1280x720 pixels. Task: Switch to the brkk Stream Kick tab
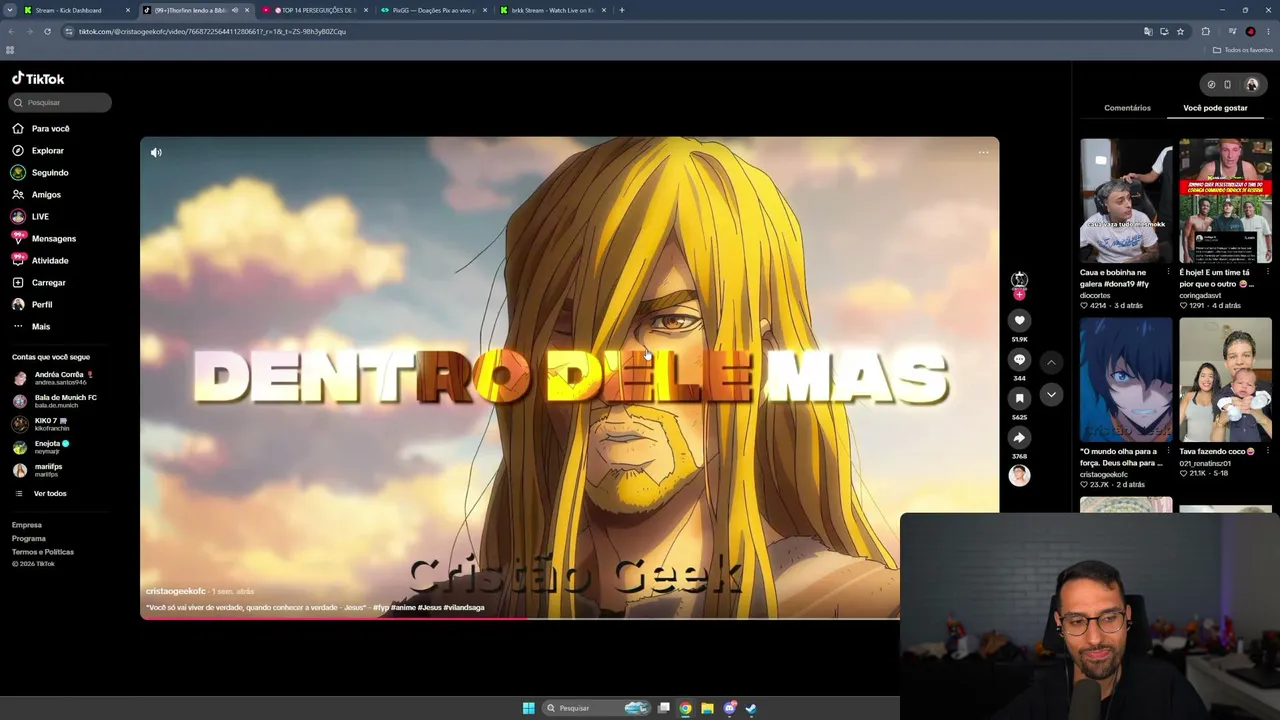tap(554, 10)
